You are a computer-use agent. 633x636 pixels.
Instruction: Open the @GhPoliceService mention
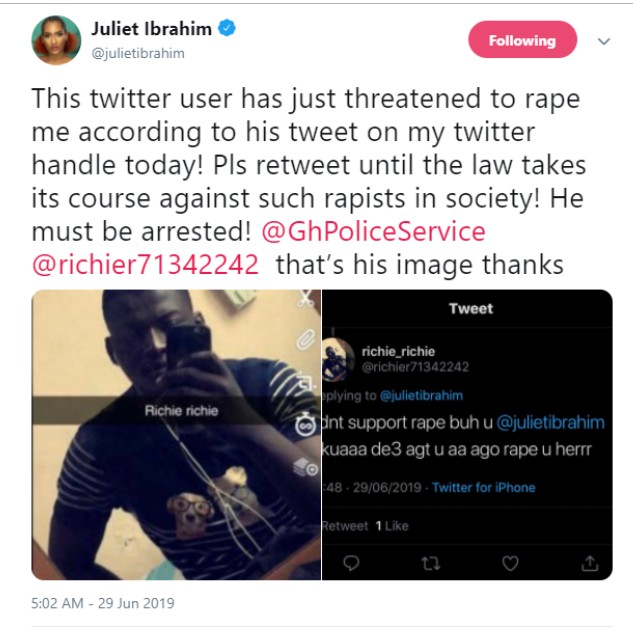[373, 232]
